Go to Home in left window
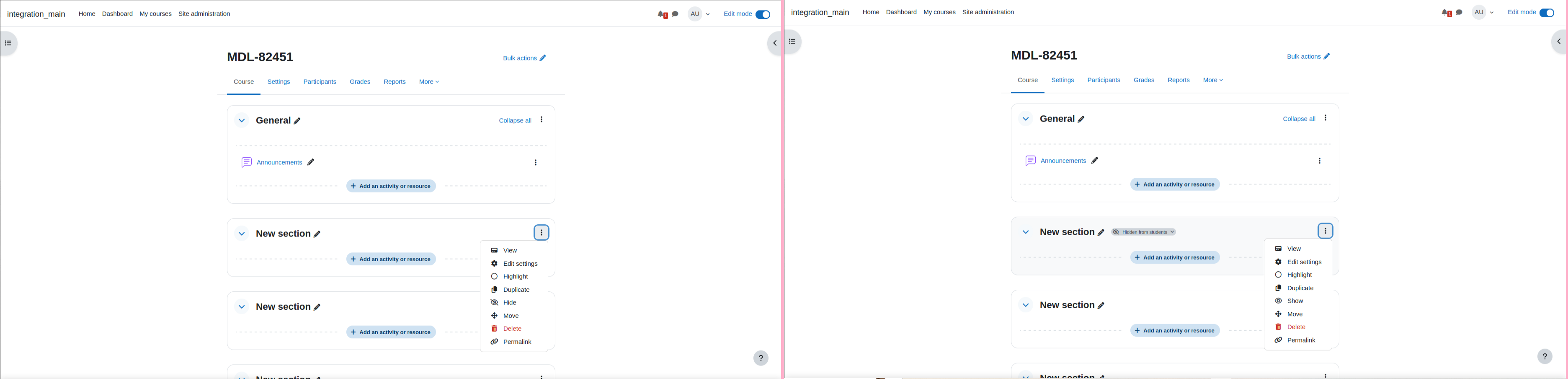 point(86,14)
